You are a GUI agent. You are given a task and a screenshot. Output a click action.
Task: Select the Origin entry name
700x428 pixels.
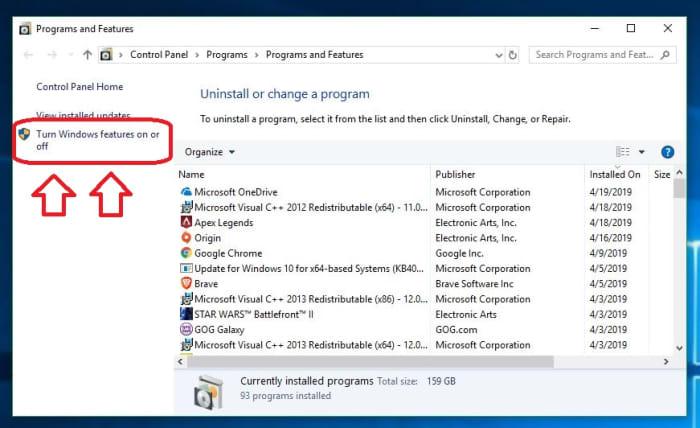point(208,238)
